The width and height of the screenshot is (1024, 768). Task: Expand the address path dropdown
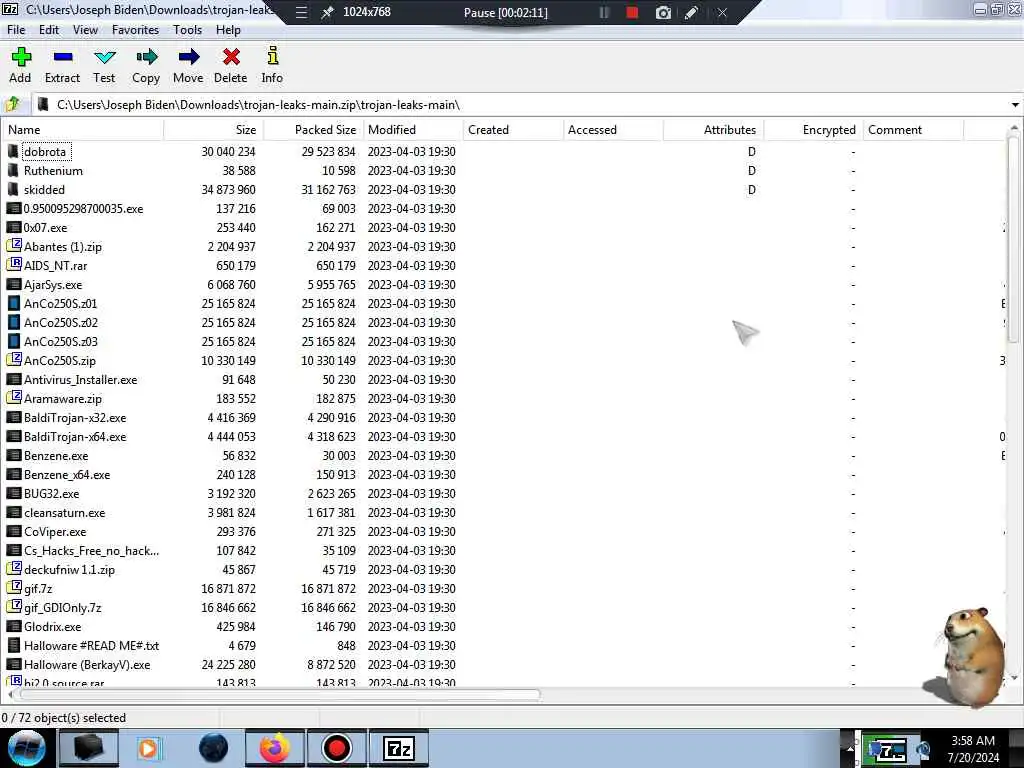point(1015,105)
